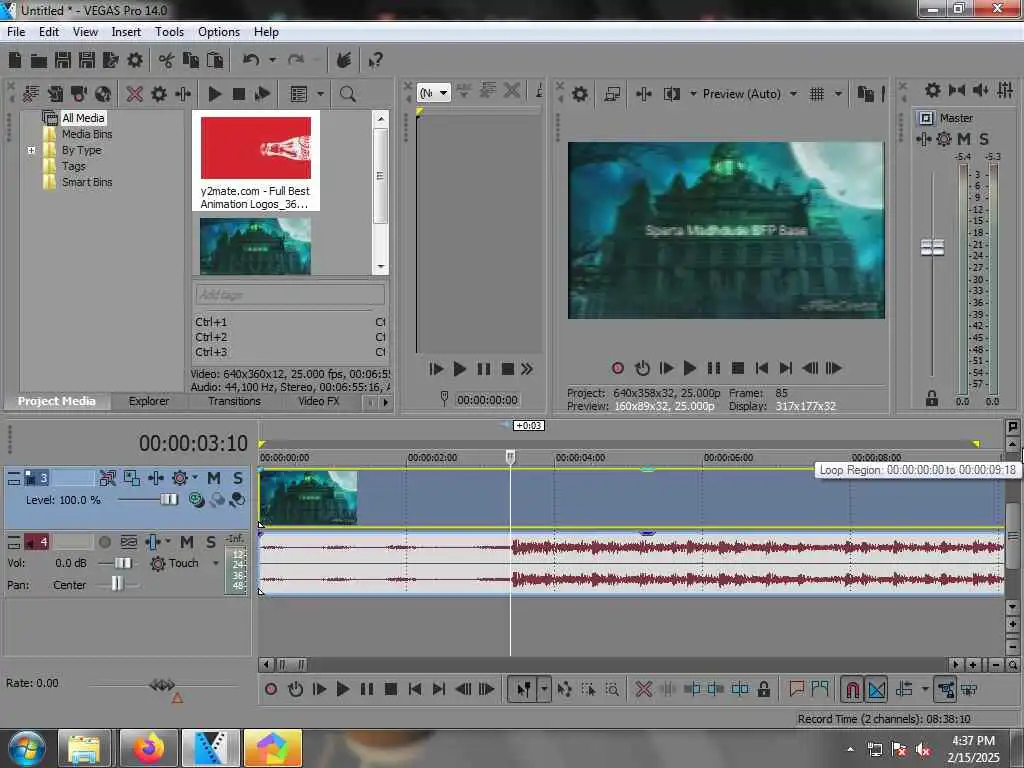Open the Tools menu
Screen dimensions: 1024x768
(x=169, y=32)
